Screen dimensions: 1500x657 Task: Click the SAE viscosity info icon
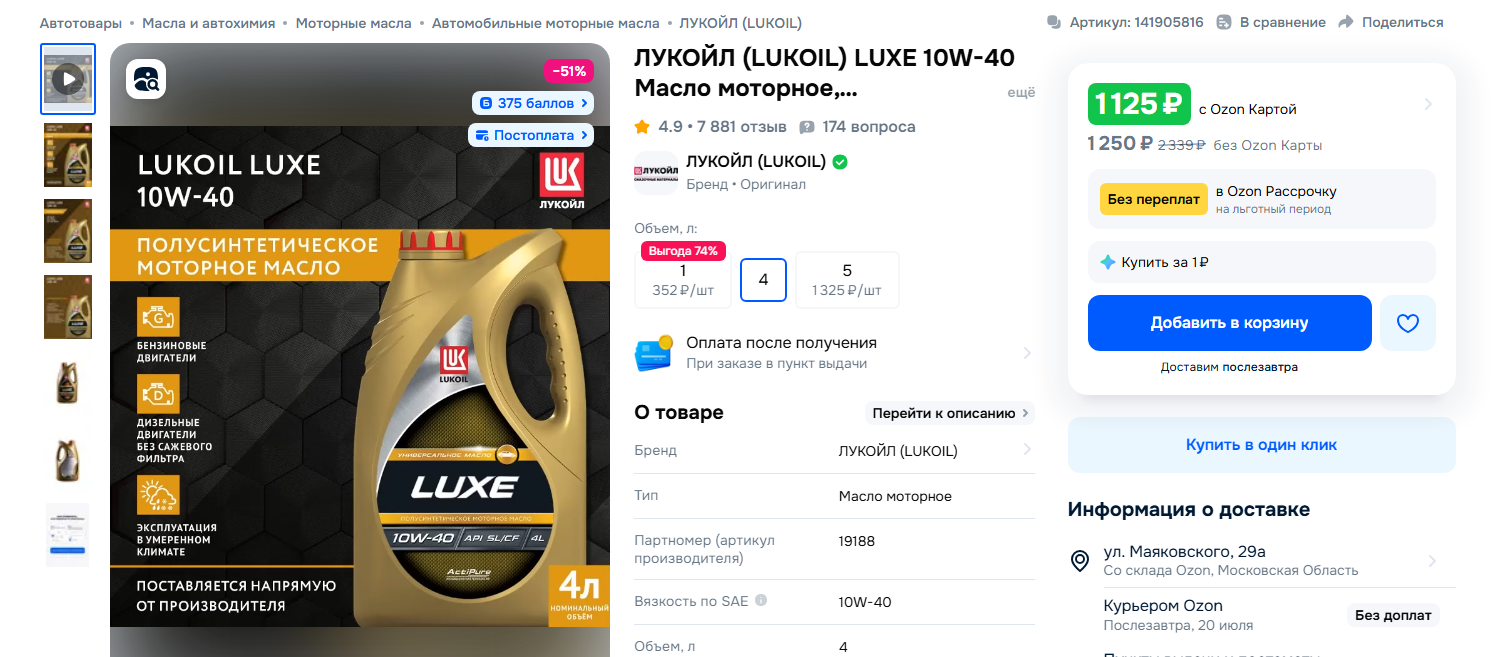point(761,601)
